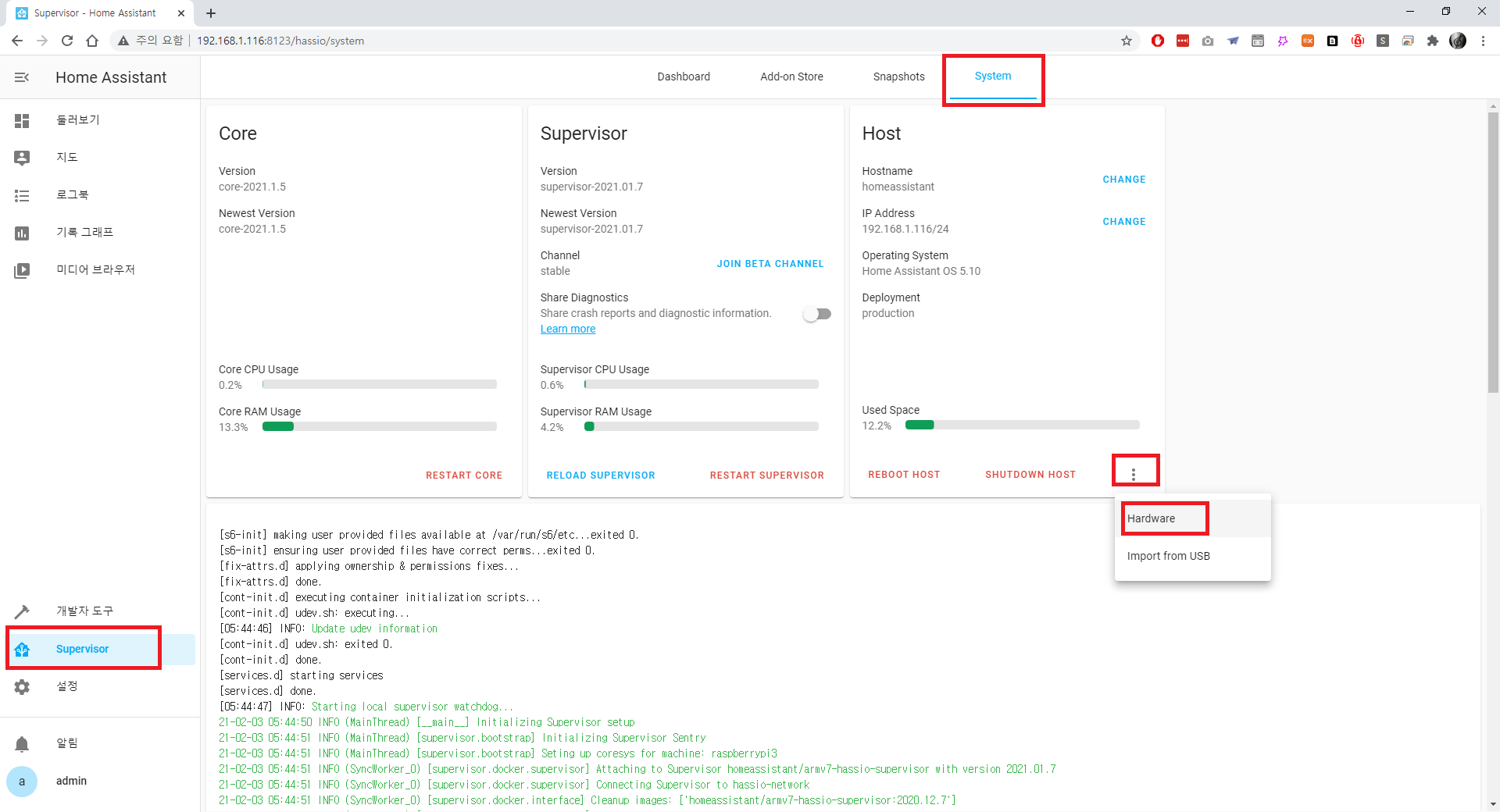The image size is (1500, 812).
Task: Open the 둘러보기 overview dashboard icon
Action: click(22, 120)
